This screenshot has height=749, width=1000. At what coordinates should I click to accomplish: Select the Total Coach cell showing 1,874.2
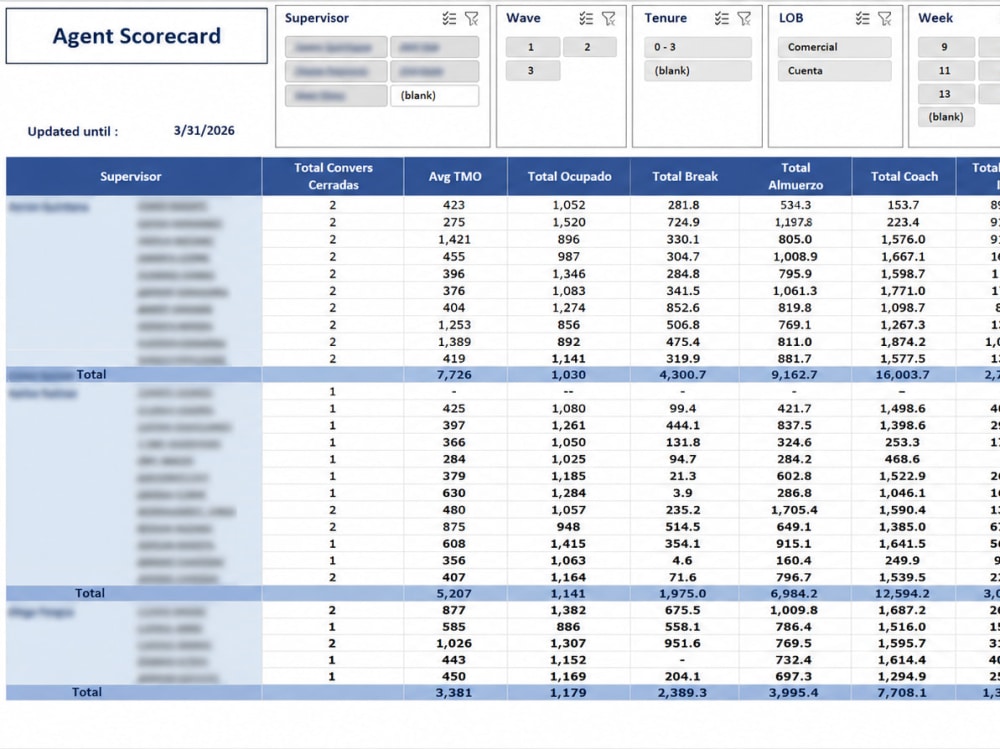[x=902, y=342]
